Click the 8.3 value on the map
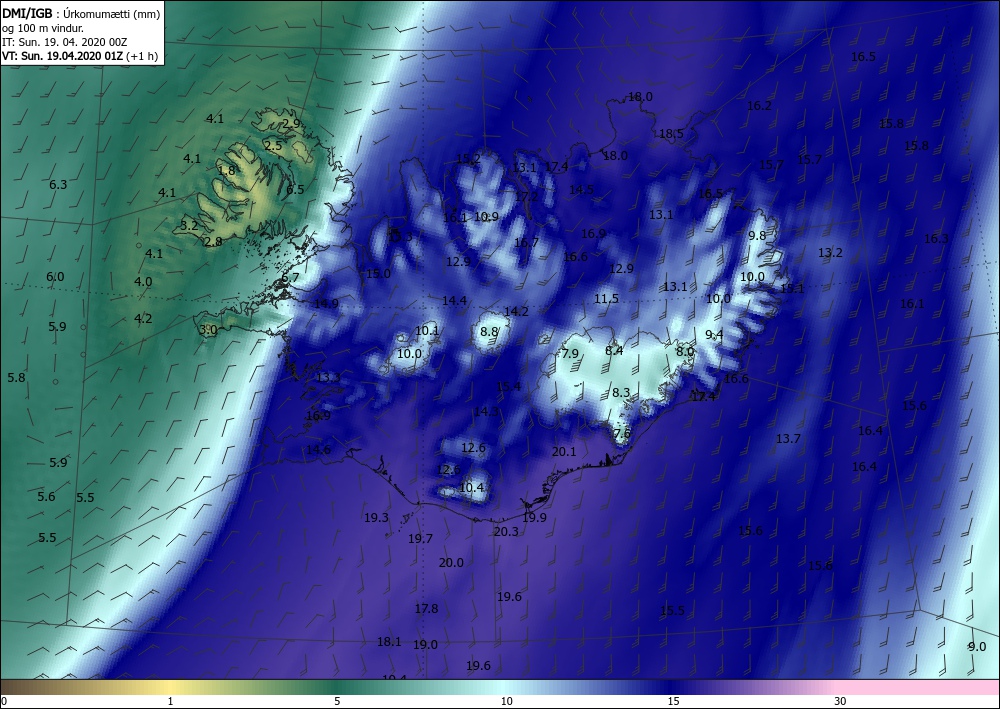1000x709 pixels. click(x=621, y=393)
